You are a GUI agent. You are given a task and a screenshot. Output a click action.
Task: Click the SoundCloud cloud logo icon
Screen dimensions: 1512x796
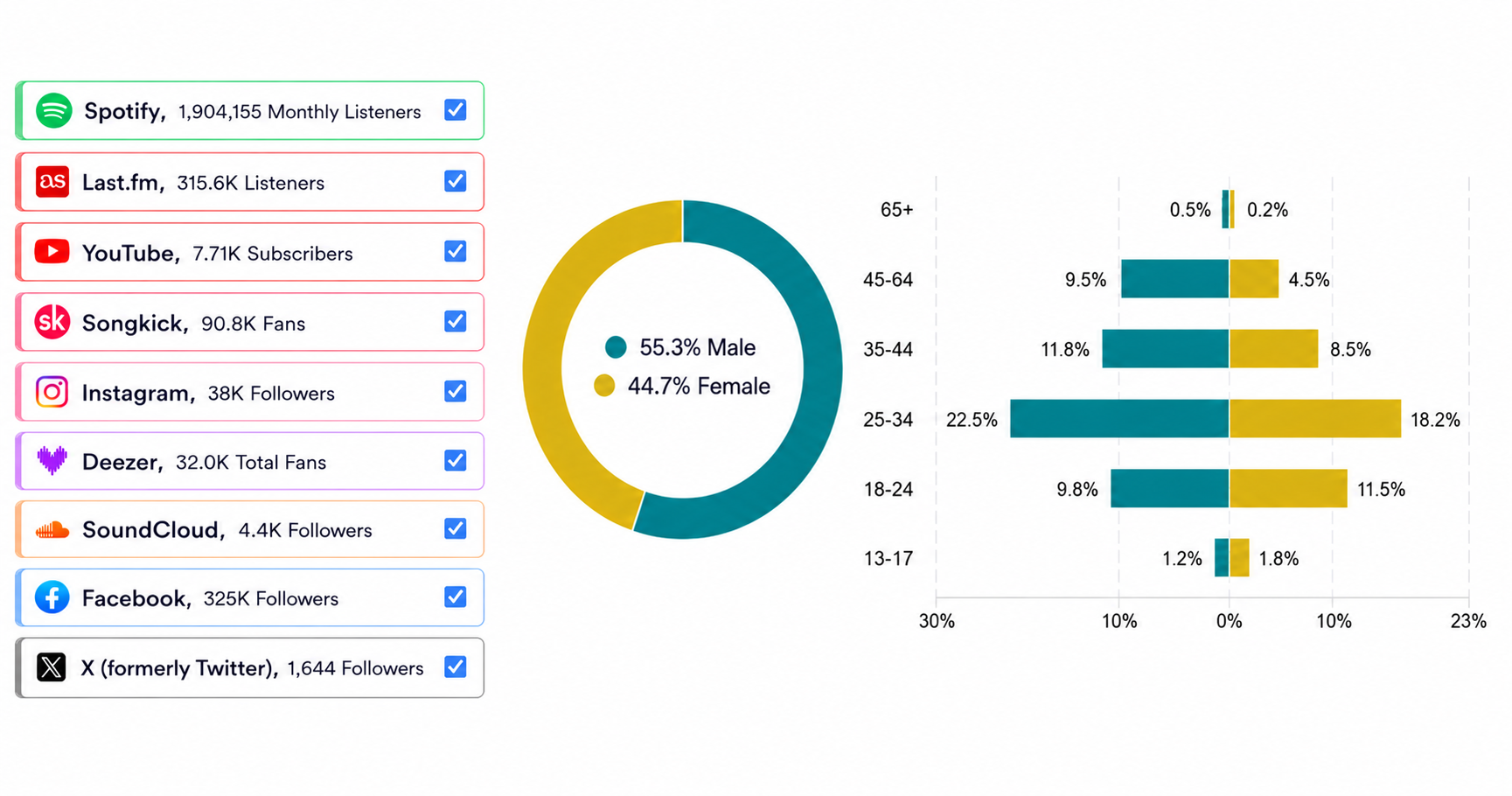tap(52, 530)
